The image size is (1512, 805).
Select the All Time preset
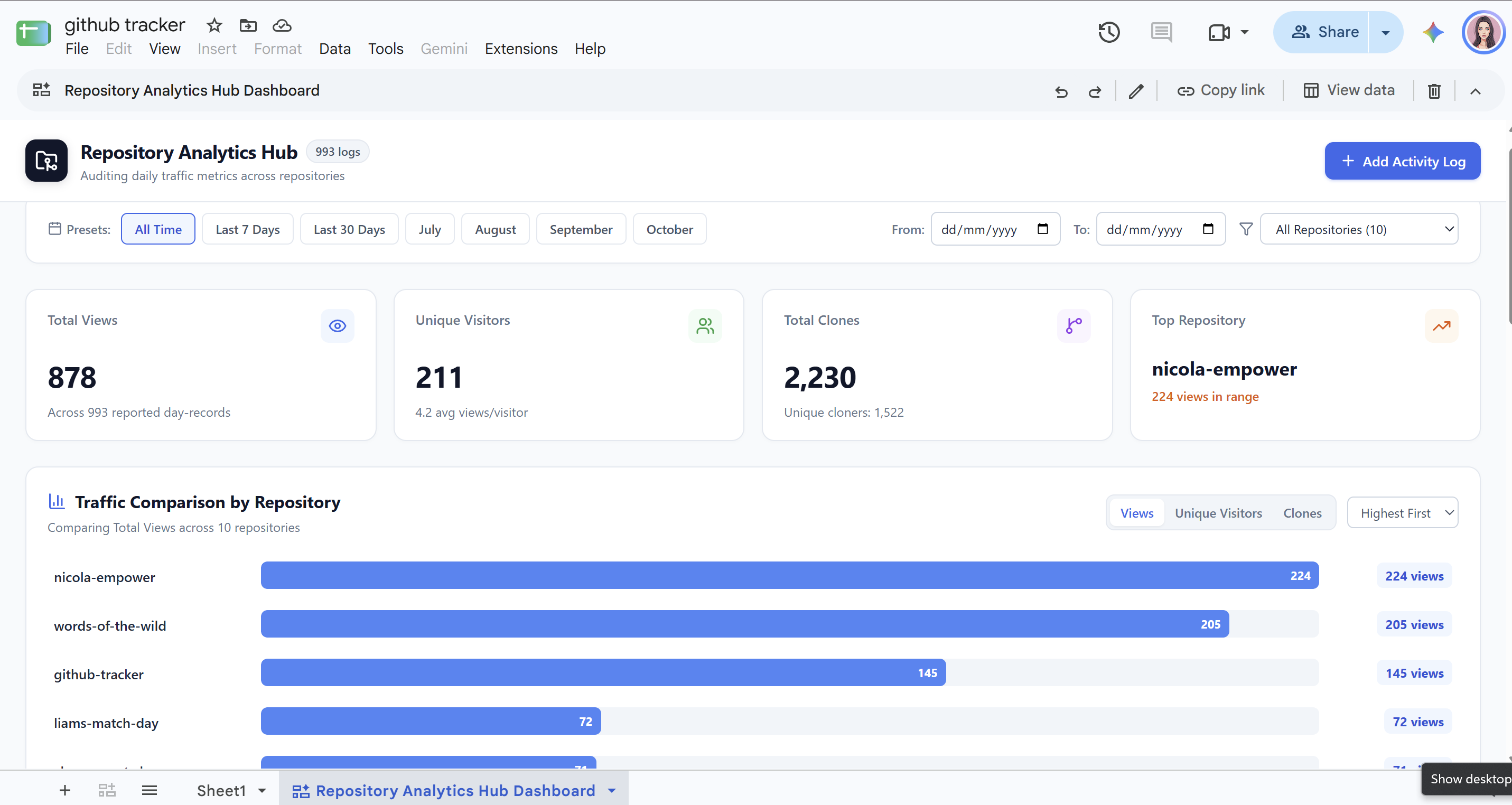tap(158, 229)
